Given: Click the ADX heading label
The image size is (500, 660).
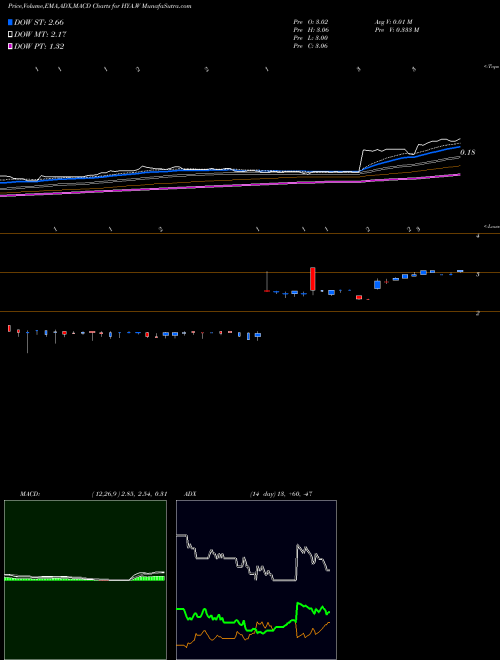Looking at the screenshot, I should tap(190, 494).
